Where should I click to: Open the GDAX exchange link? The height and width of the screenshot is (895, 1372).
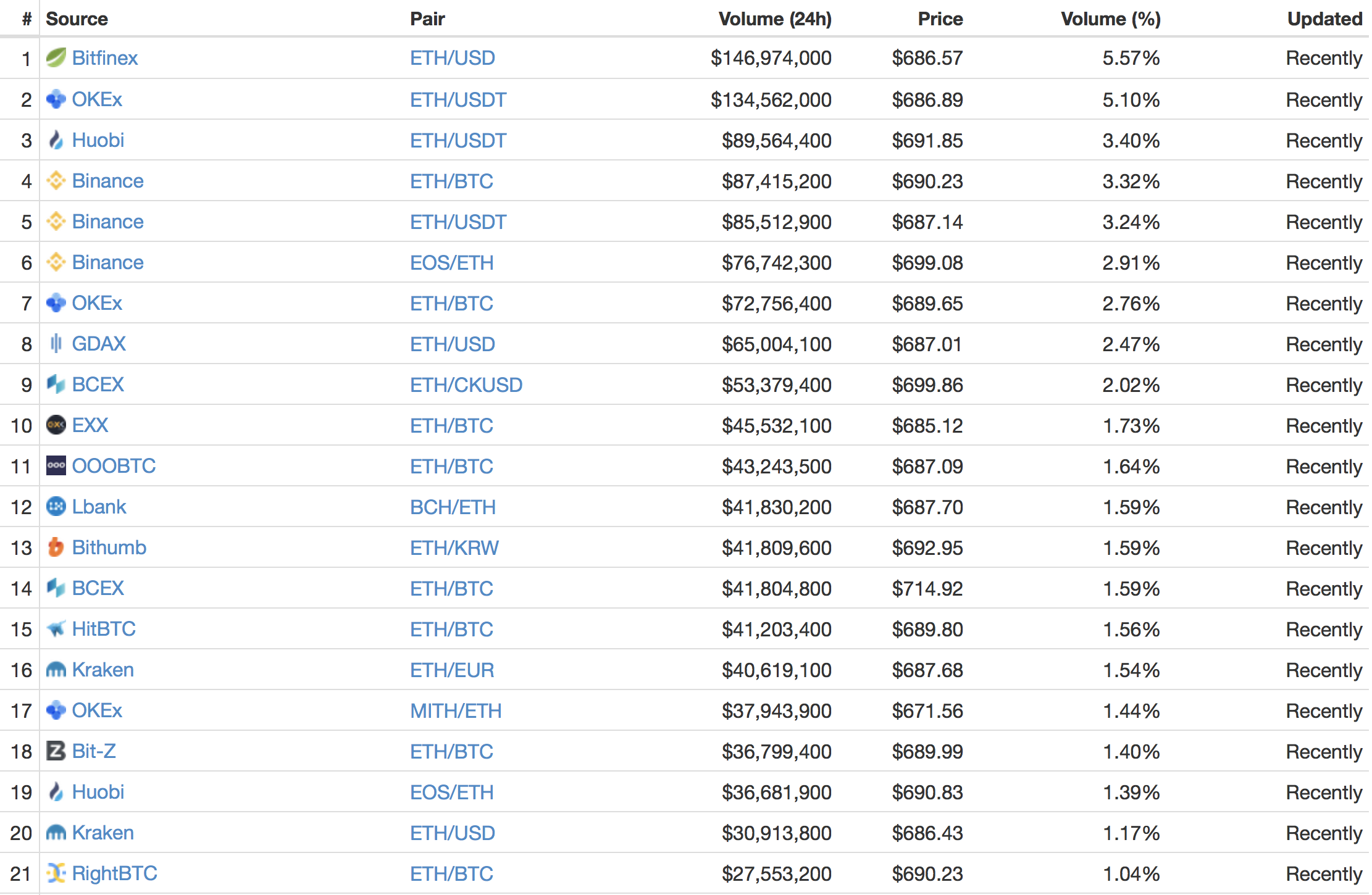[99, 343]
